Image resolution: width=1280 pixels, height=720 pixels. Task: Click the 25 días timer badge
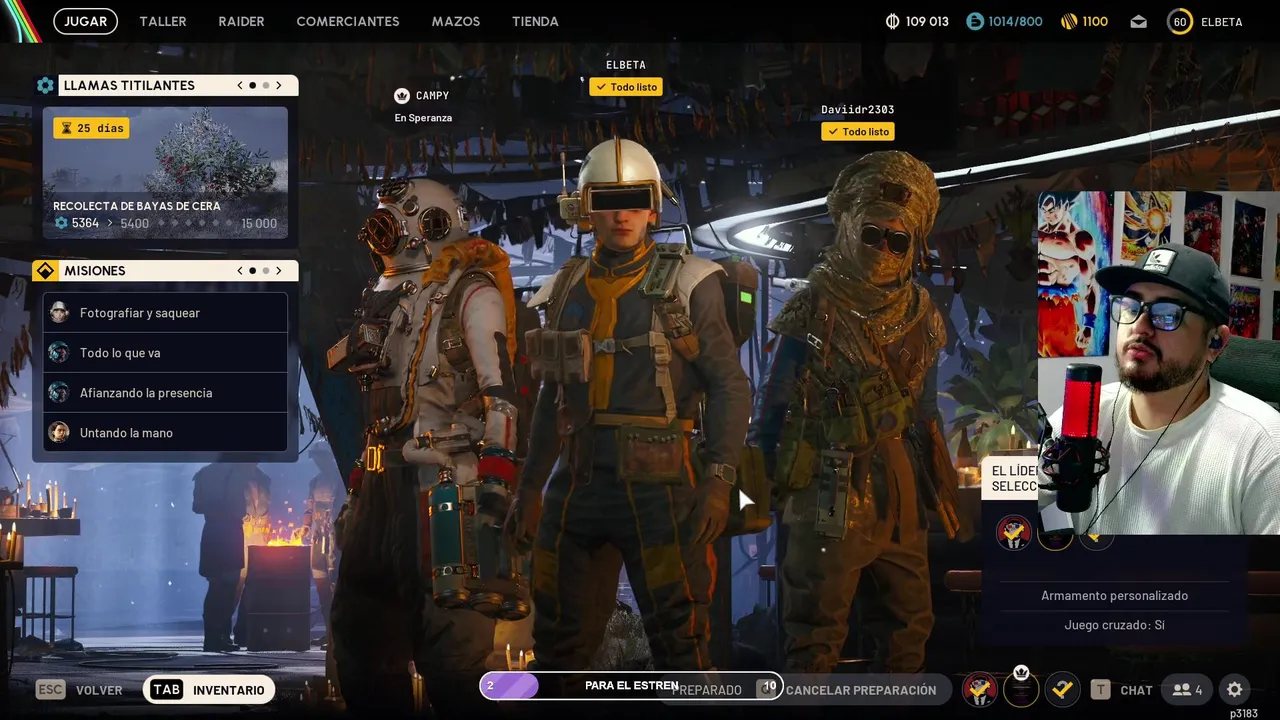[x=91, y=128]
